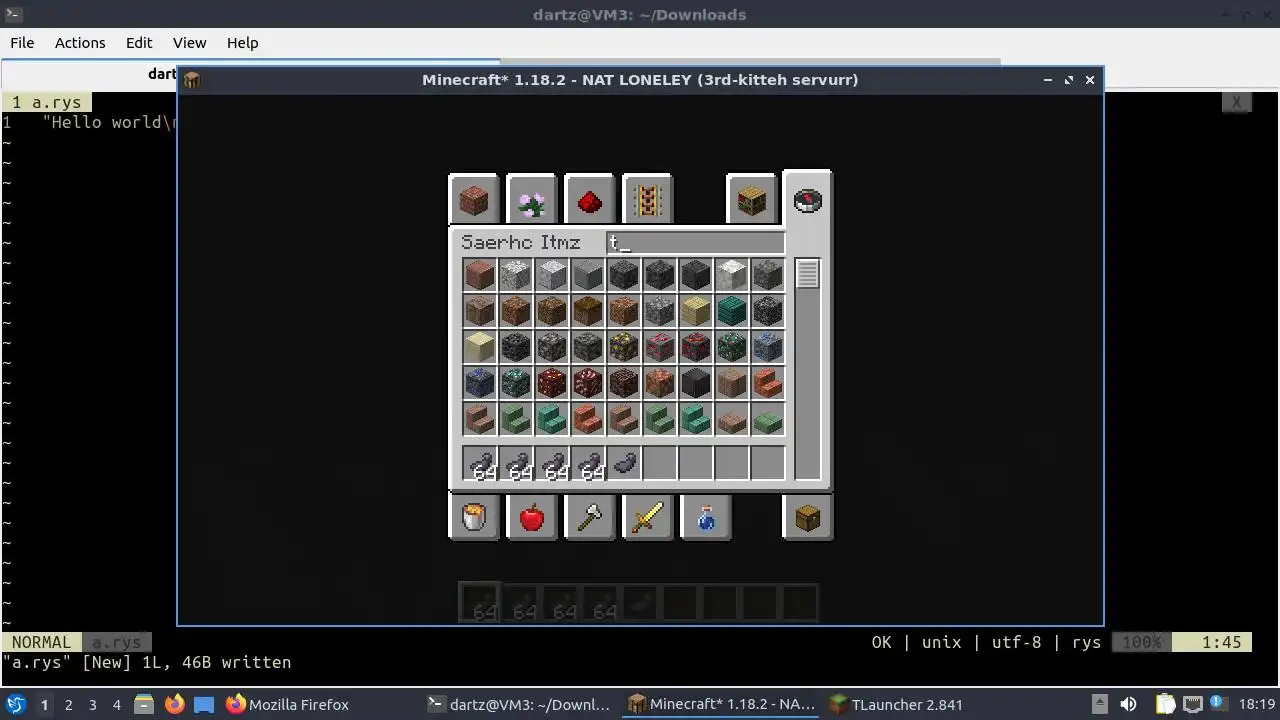Select the single hotbar item without a count

623,463
